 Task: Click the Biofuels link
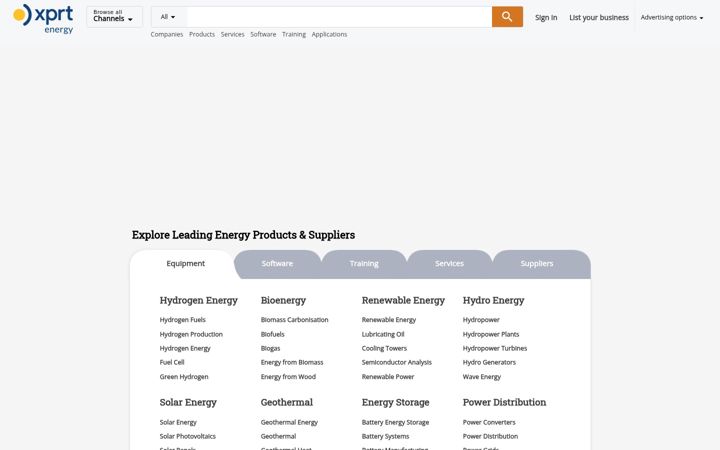point(273,334)
